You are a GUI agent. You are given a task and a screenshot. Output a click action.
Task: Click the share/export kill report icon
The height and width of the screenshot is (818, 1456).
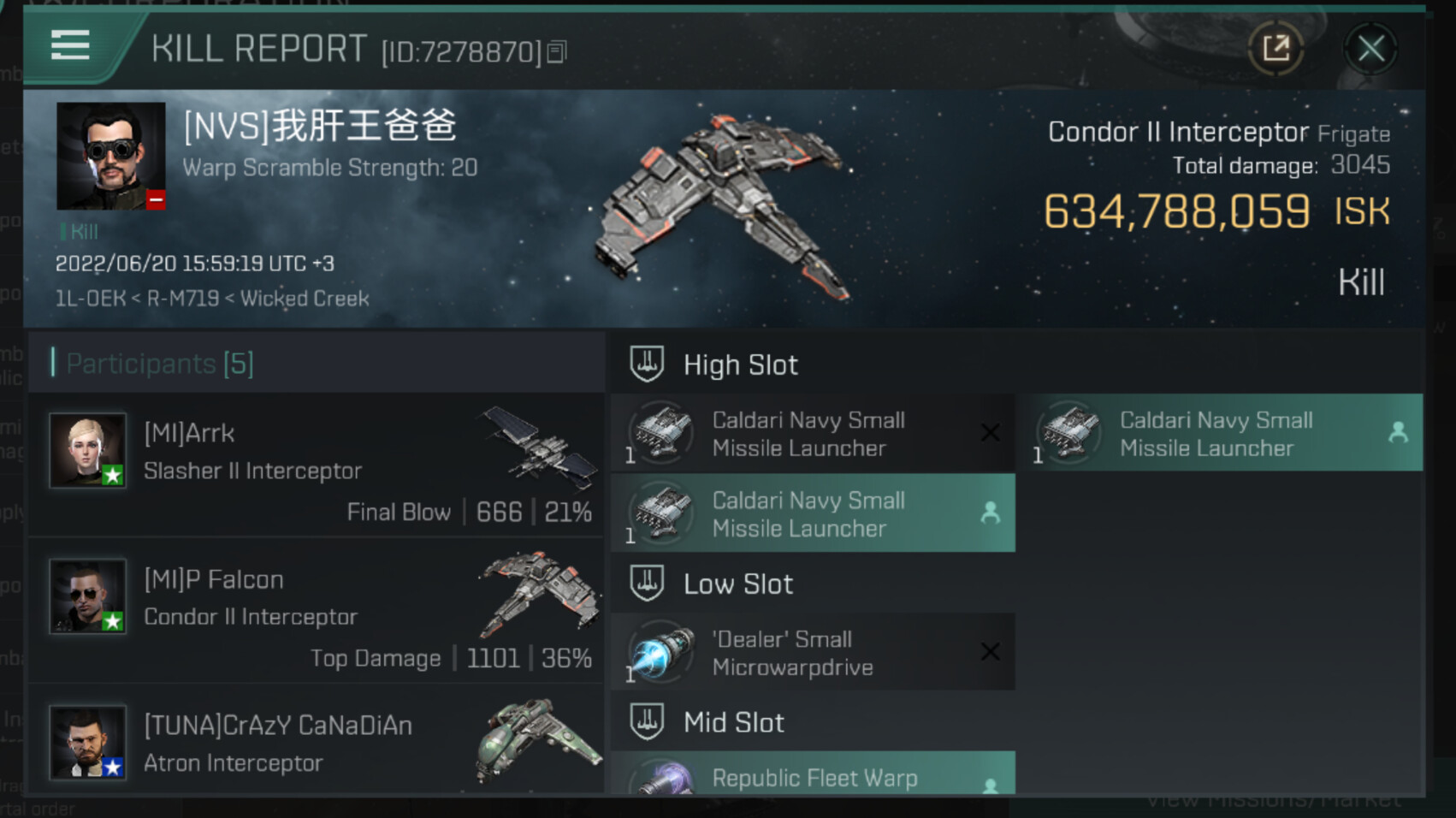tap(1275, 48)
